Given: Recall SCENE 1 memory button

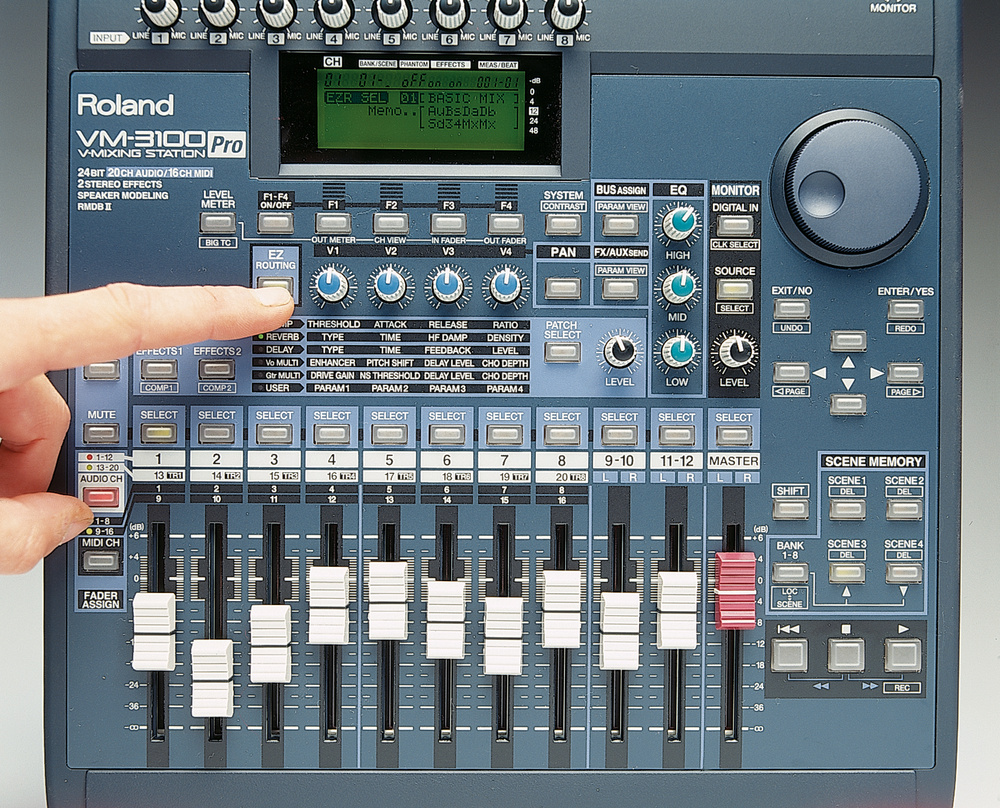Looking at the screenshot, I should 847,508.
